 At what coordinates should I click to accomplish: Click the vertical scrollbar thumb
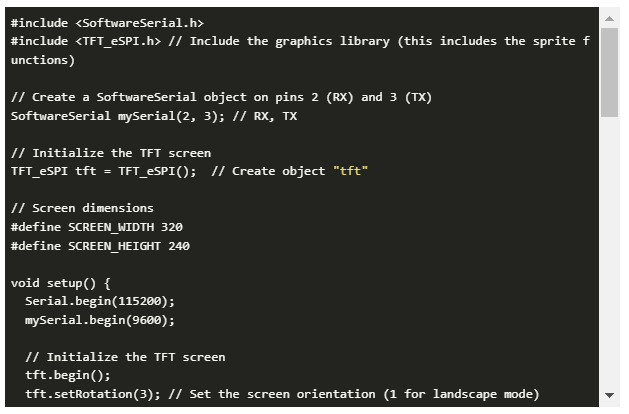pos(609,70)
